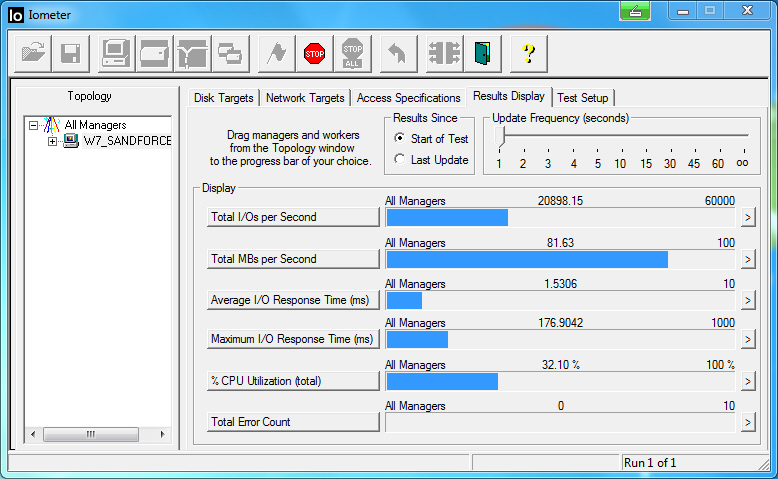Click Maximum I/O Response Time (ms) button

click(x=293, y=339)
